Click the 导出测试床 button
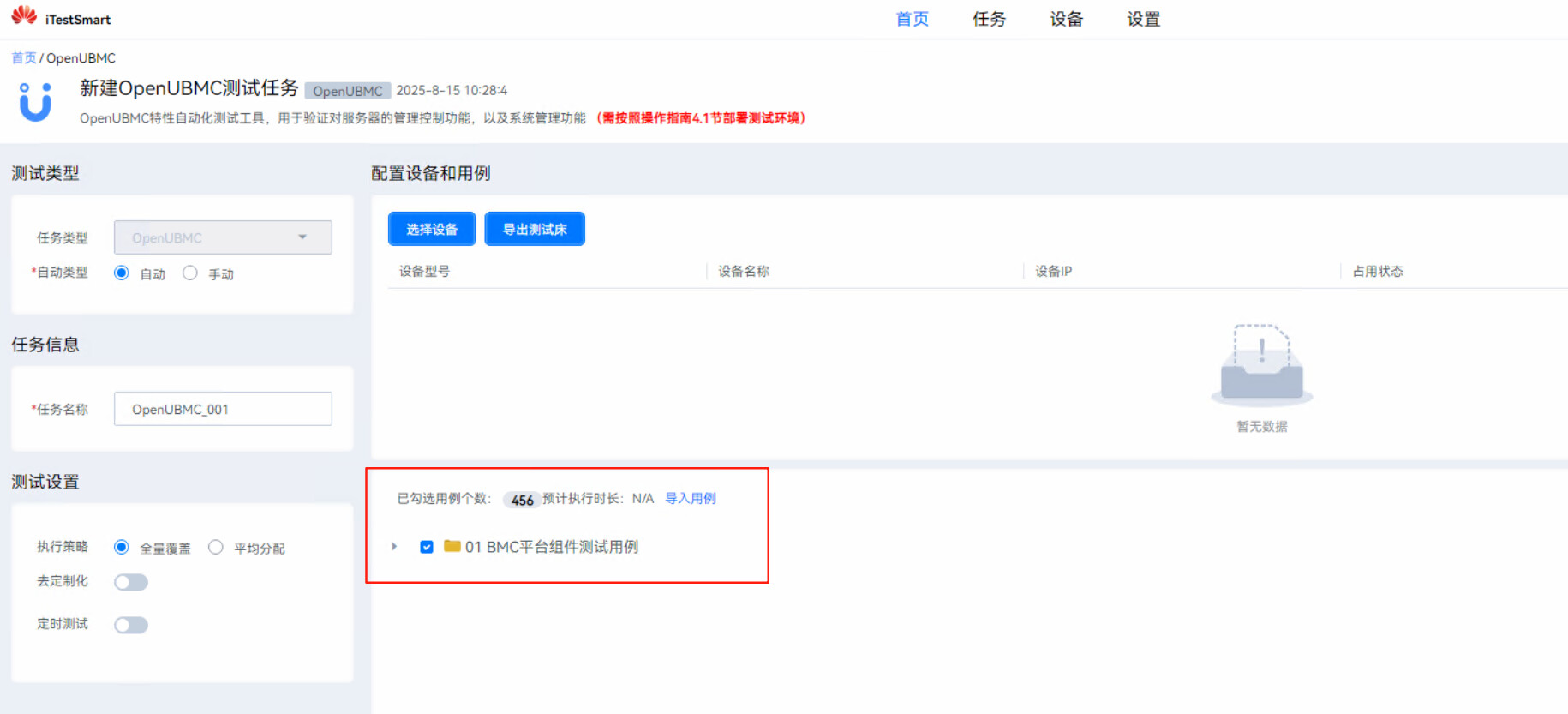The image size is (1568, 714). point(535,229)
